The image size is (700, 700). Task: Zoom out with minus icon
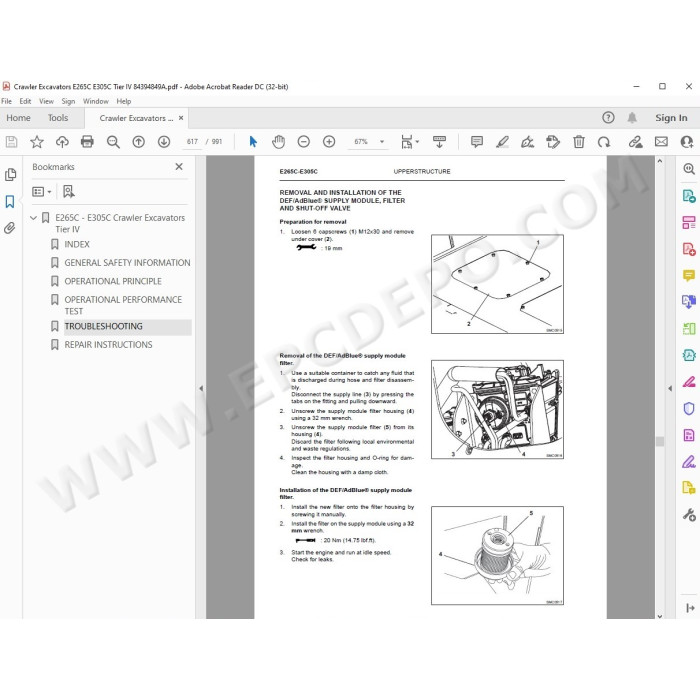304,142
